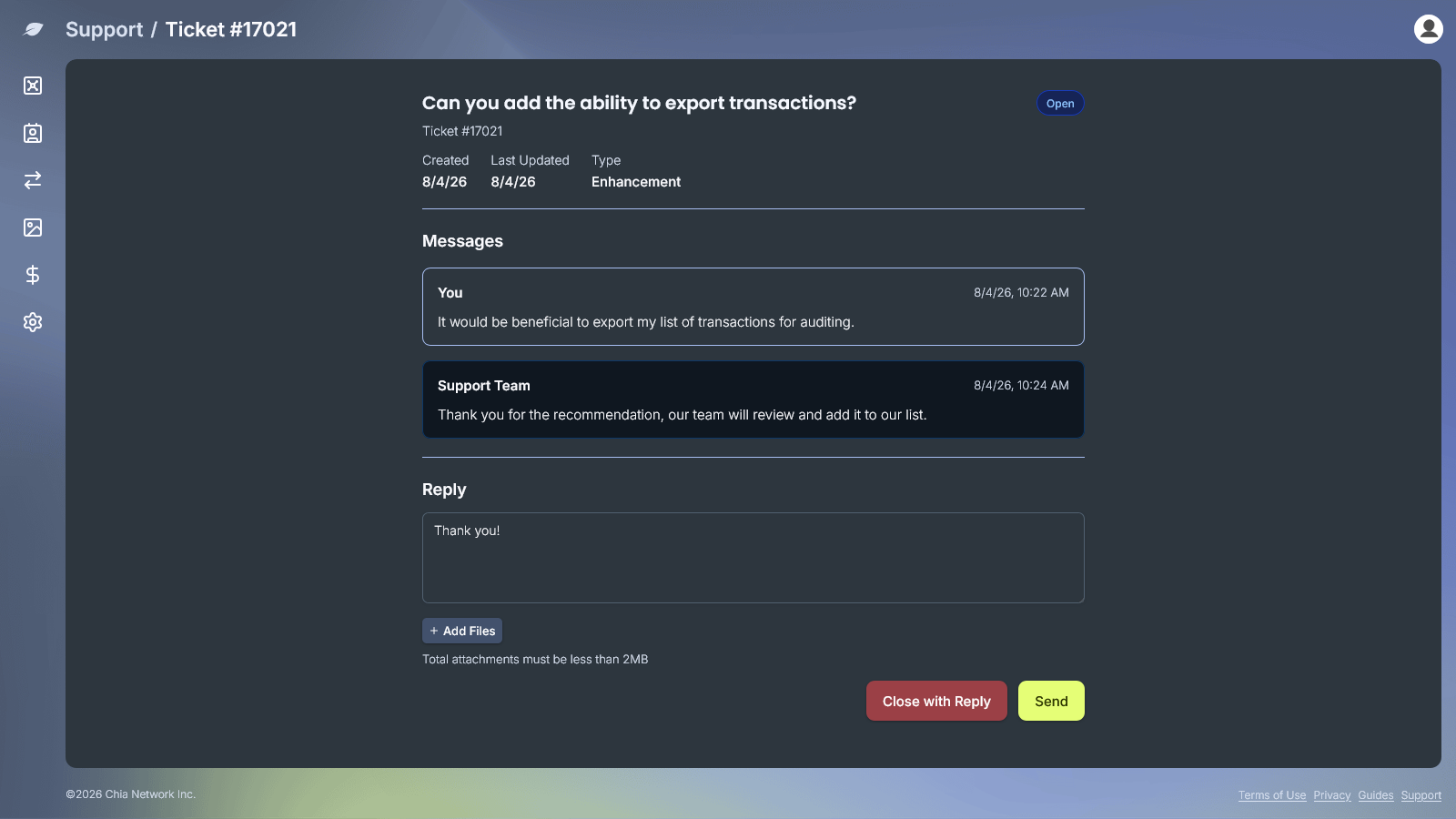
Task: Click the Created date value
Action: (444, 182)
